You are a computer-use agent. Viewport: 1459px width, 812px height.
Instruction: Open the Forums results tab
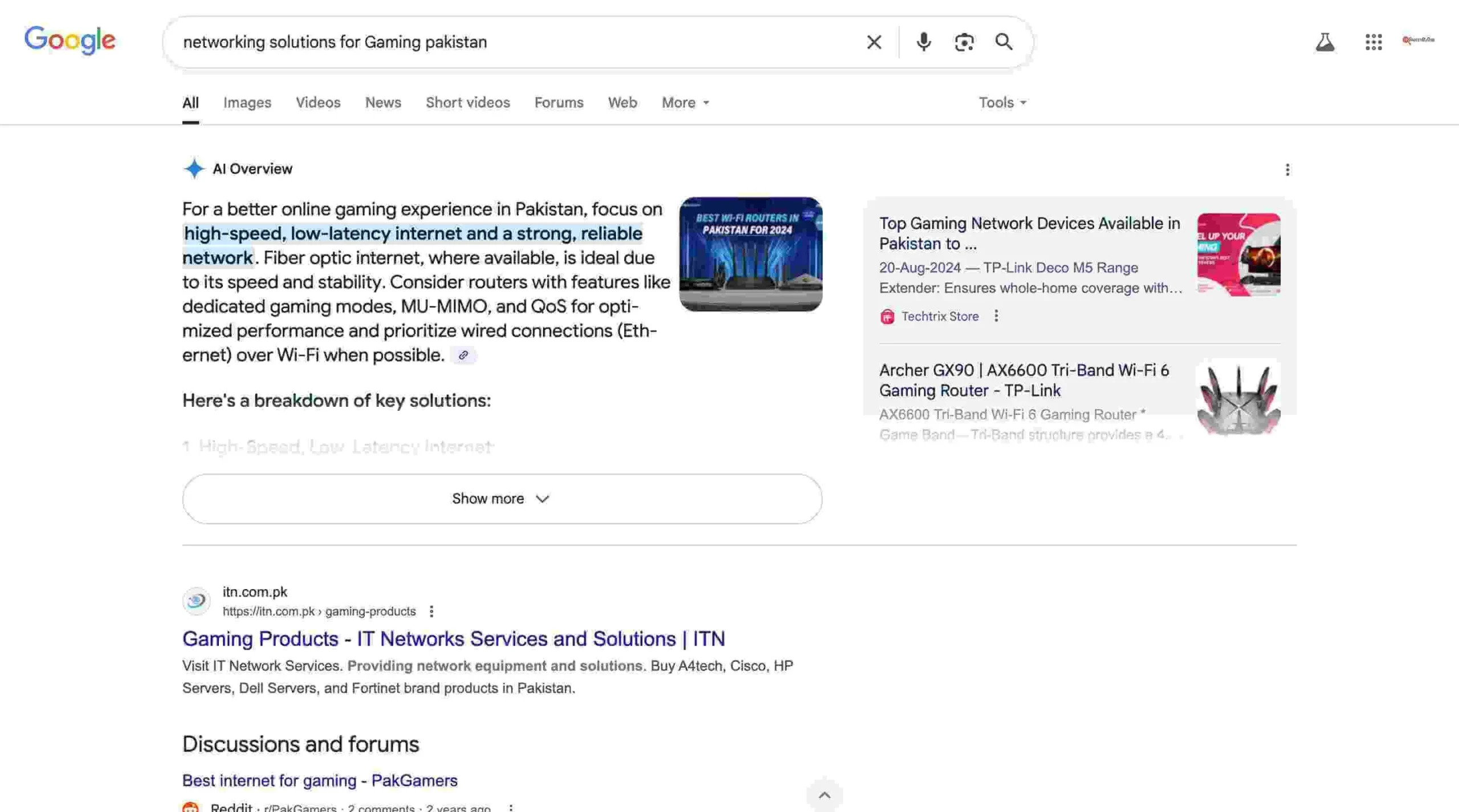559,103
